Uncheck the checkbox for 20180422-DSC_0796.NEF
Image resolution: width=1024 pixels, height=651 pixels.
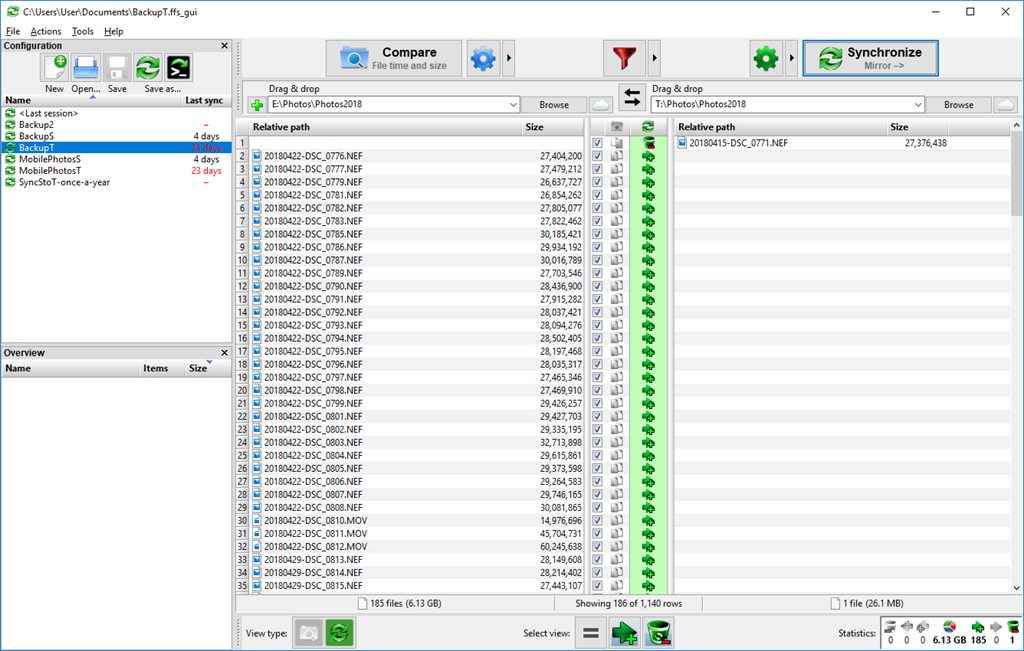(x=598, y=364)
